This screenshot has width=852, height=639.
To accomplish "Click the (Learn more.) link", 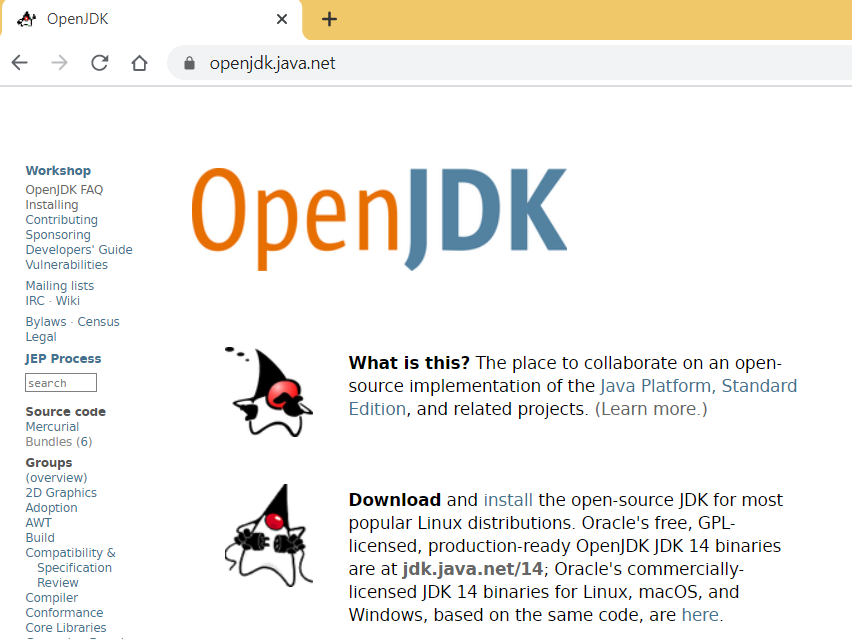I will (x=651, y=409).
